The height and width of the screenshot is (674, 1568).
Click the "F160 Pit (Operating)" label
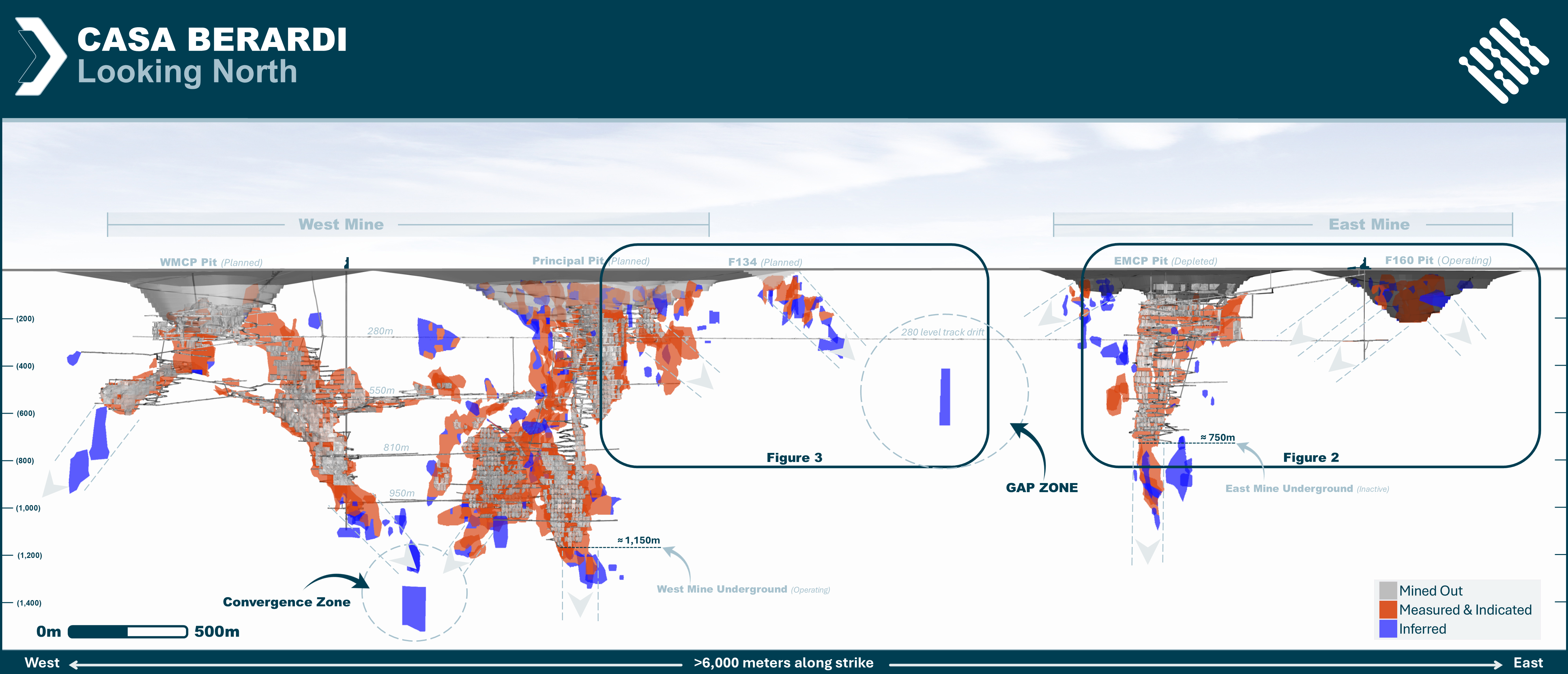[x=1438, y=260]
